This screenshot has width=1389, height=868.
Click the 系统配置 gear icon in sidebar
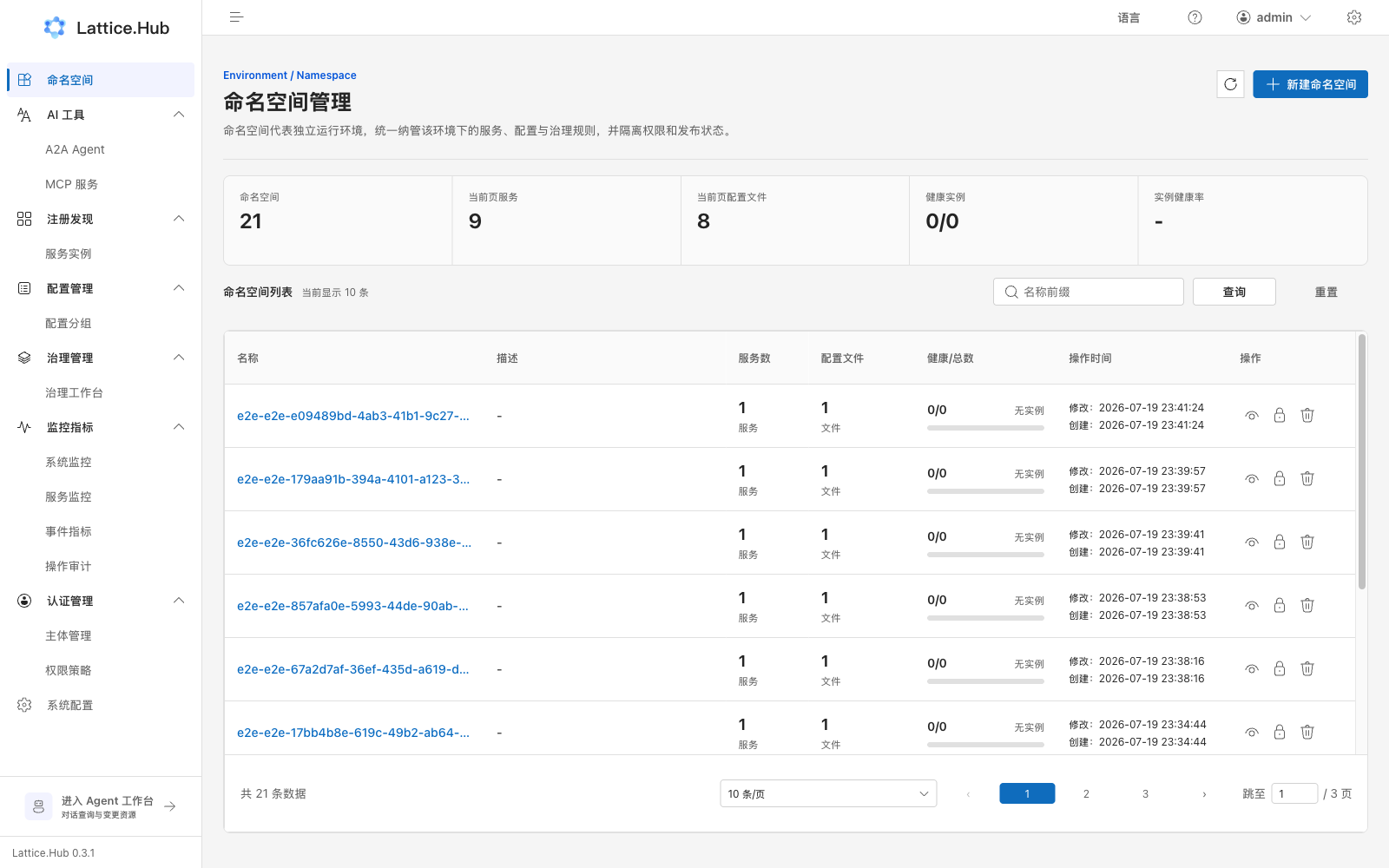click(x=24, y=705)
